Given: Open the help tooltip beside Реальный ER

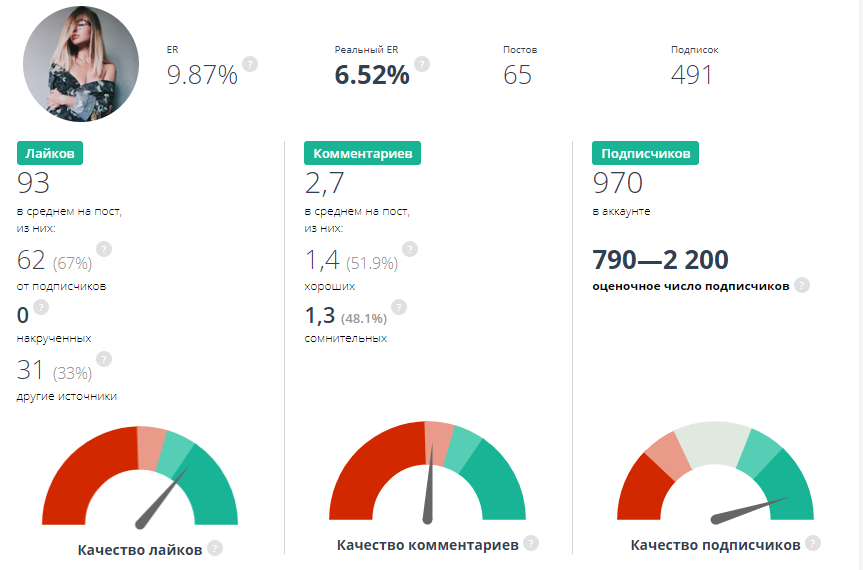Looking at the screenshot, I should click(x=422, y=64).
